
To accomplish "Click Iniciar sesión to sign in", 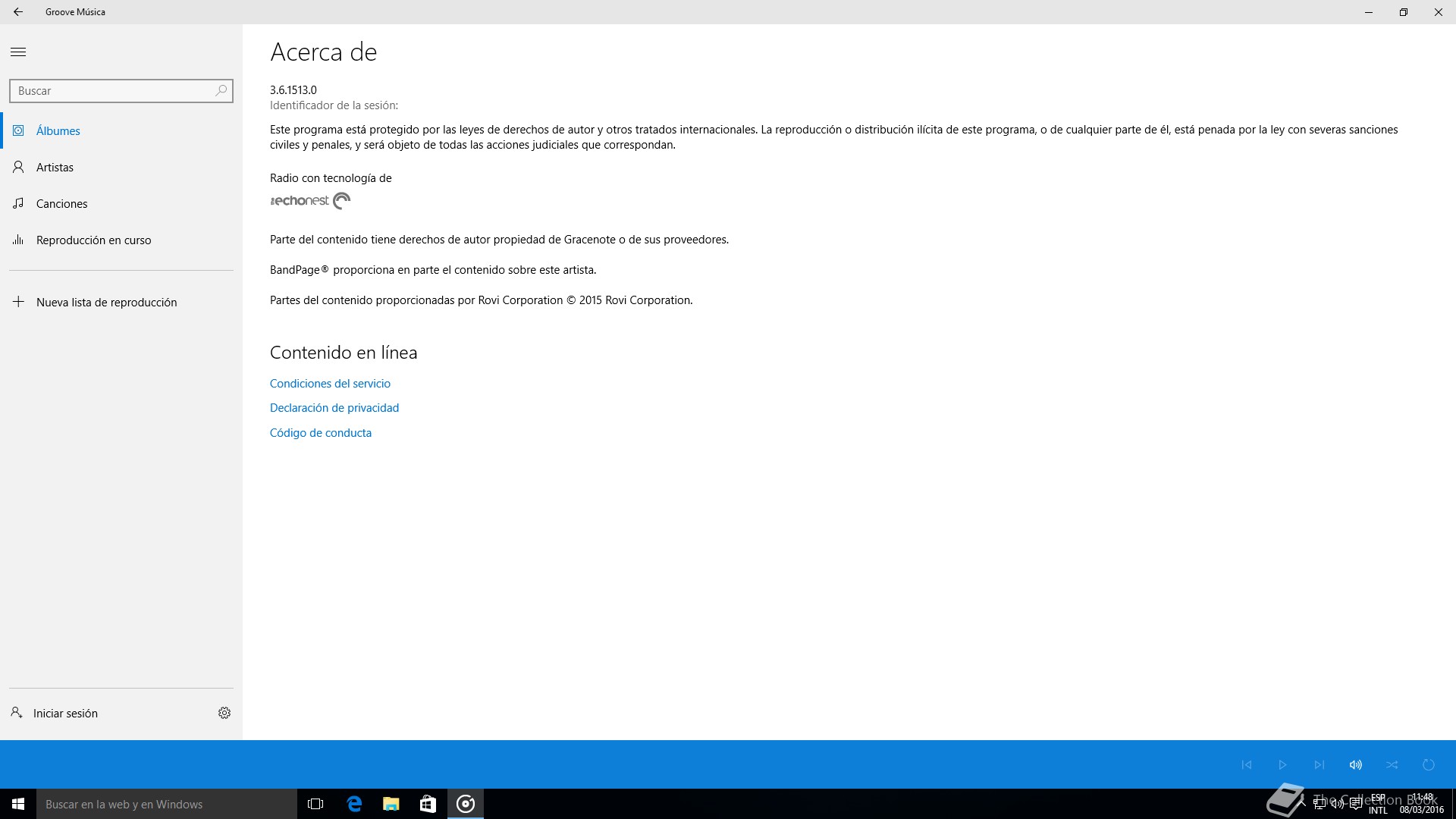I will (x=55, y=713).
